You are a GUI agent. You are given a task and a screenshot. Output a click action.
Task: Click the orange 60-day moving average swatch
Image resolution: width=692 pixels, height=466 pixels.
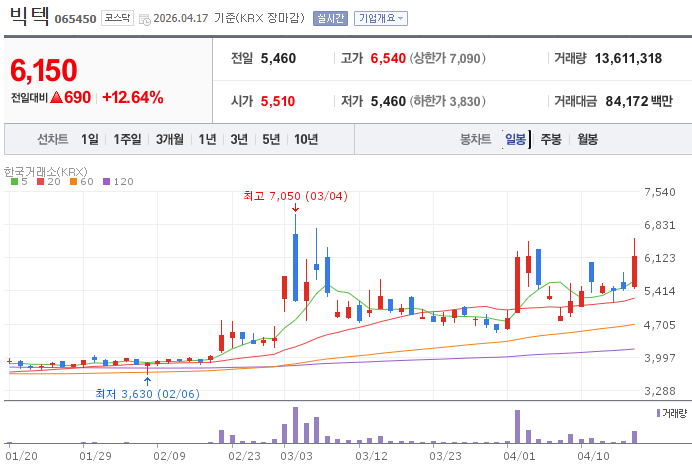click(x=73, y=181)
